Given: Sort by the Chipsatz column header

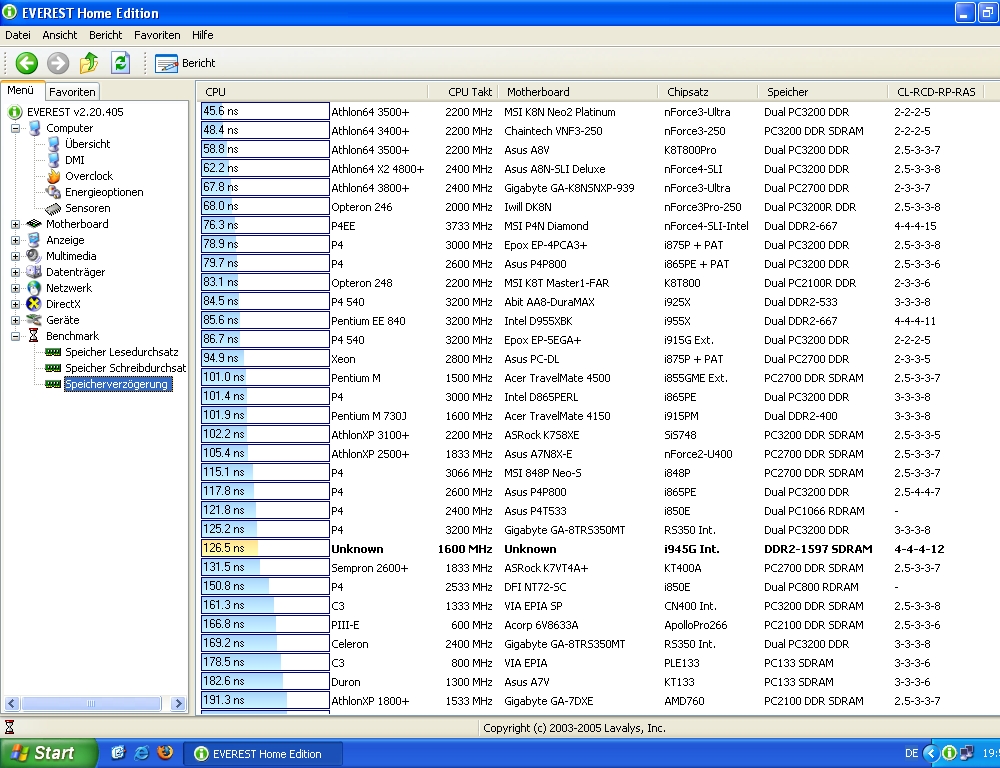Looking at the screenshot, I should coord(708,92).
